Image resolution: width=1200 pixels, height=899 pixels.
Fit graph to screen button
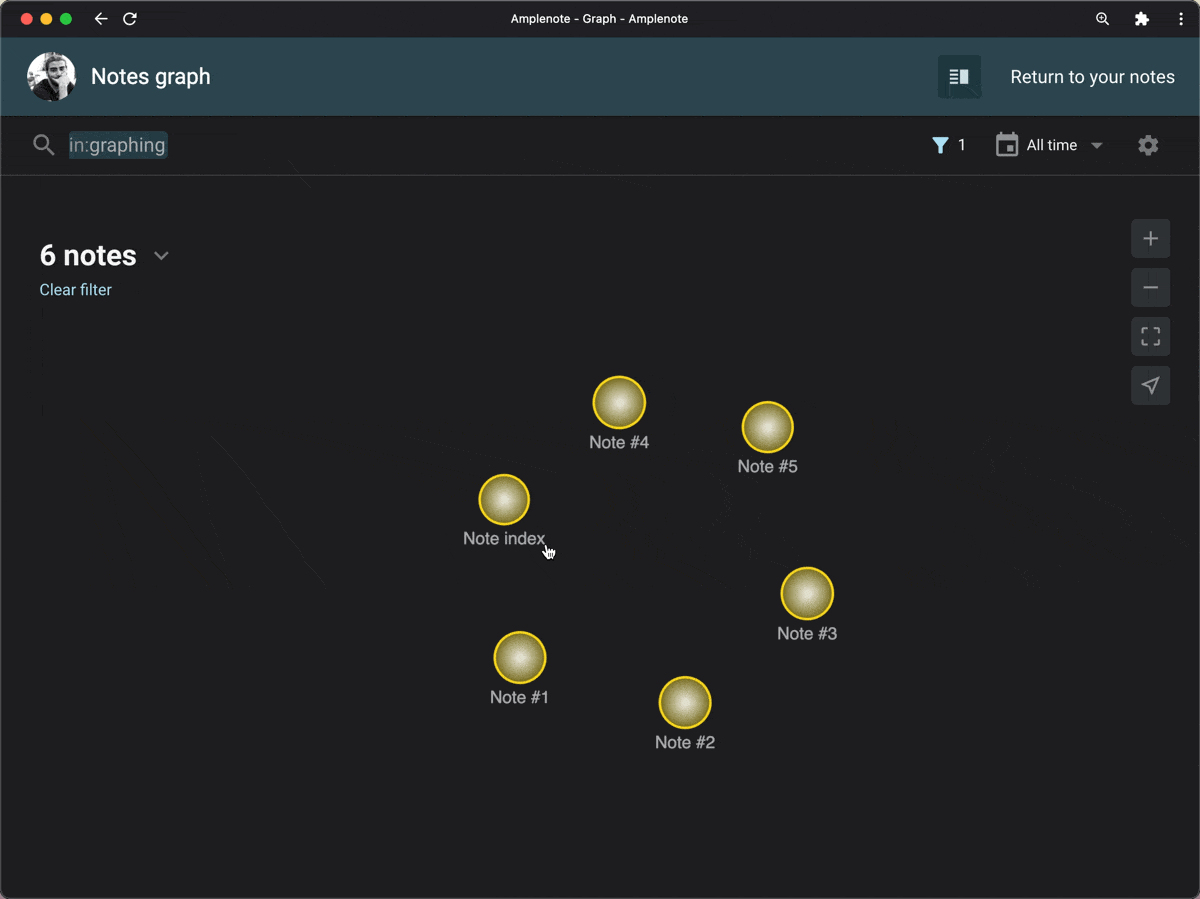[x=1151, y=337]
